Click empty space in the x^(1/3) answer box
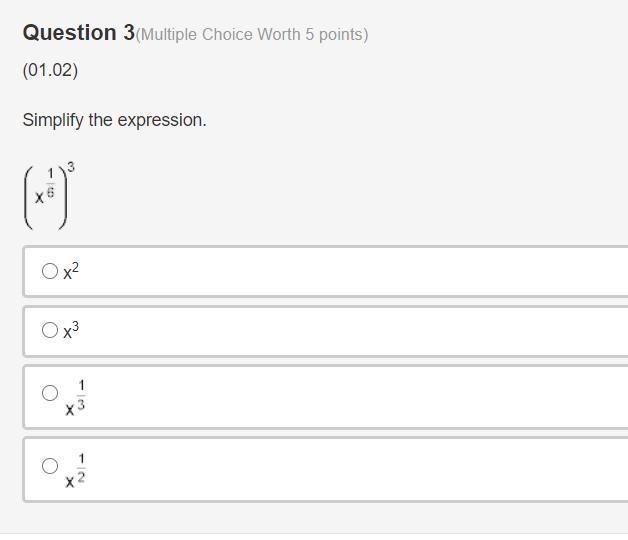 pyautogui.click(x=350, y=397)
